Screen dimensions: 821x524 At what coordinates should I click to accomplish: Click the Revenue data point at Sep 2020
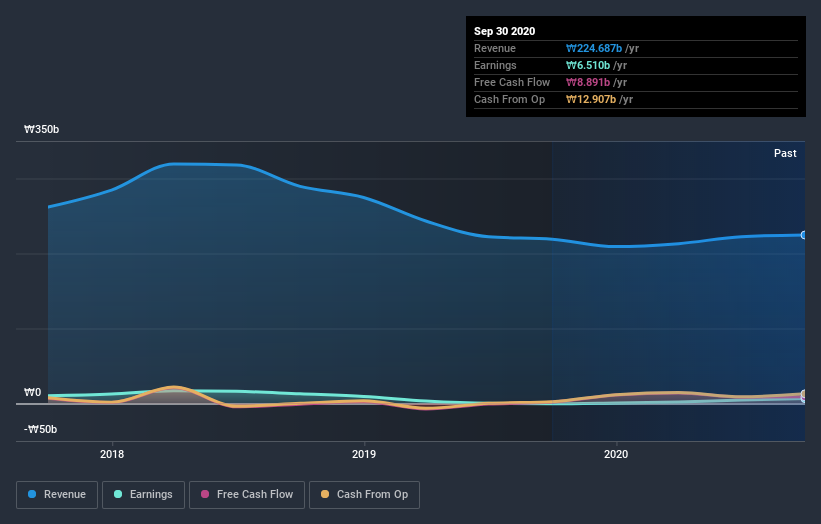[804, 235]
